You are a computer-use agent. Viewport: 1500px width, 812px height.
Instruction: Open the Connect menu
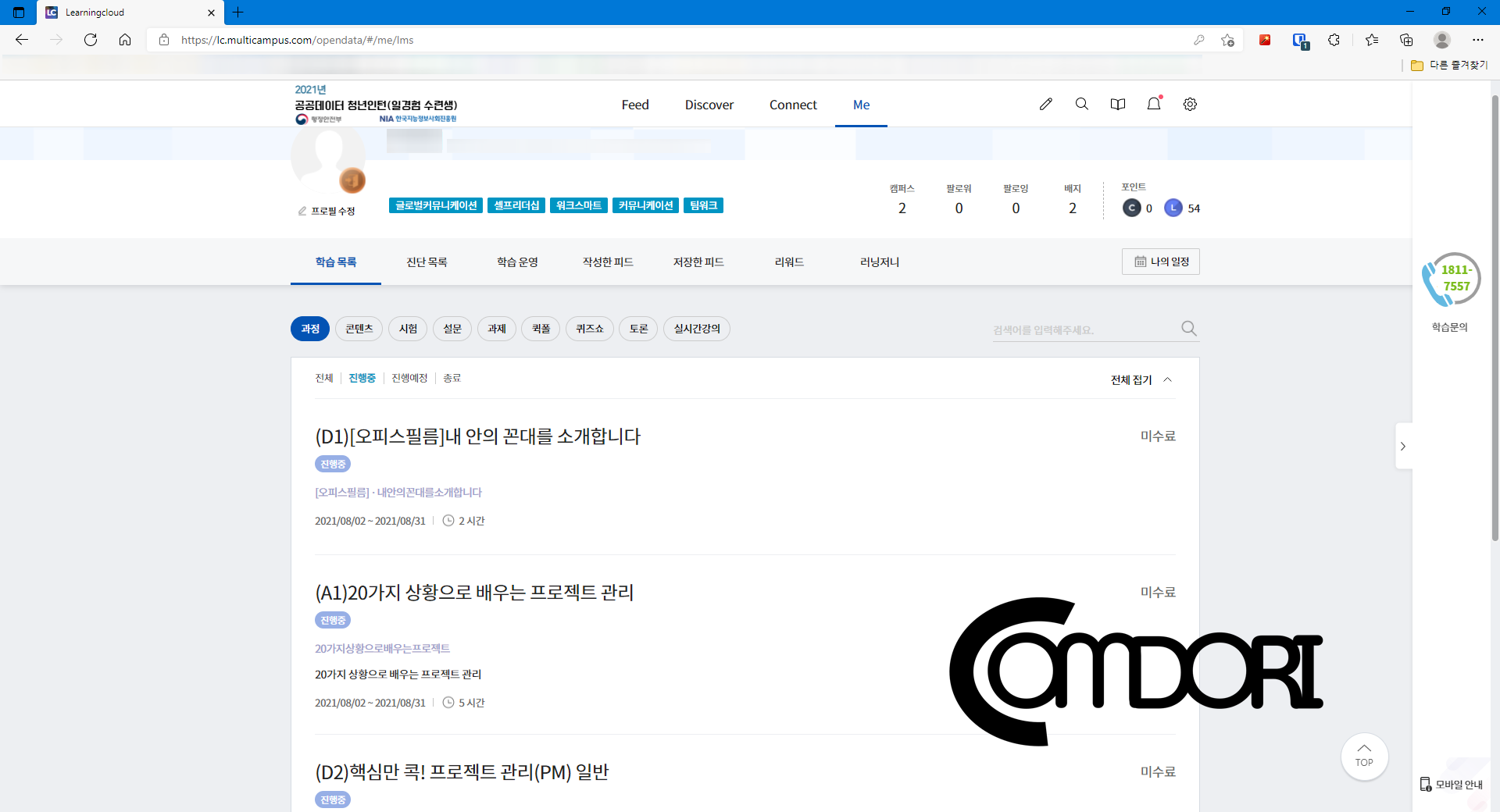pos(793,105)
